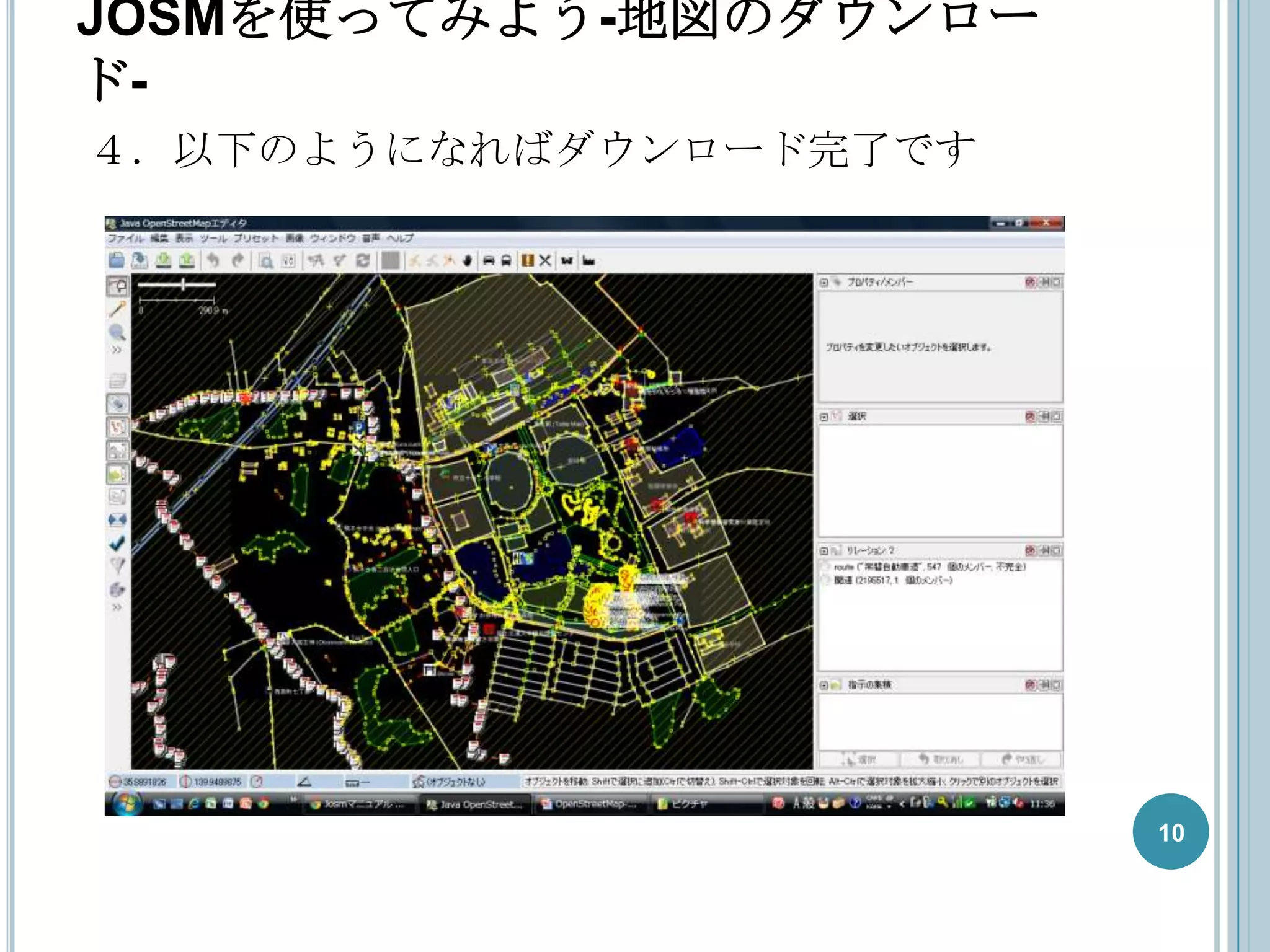Toggle the filter funnel sidebar button
1270x952 pixels.
coord(117,565)
